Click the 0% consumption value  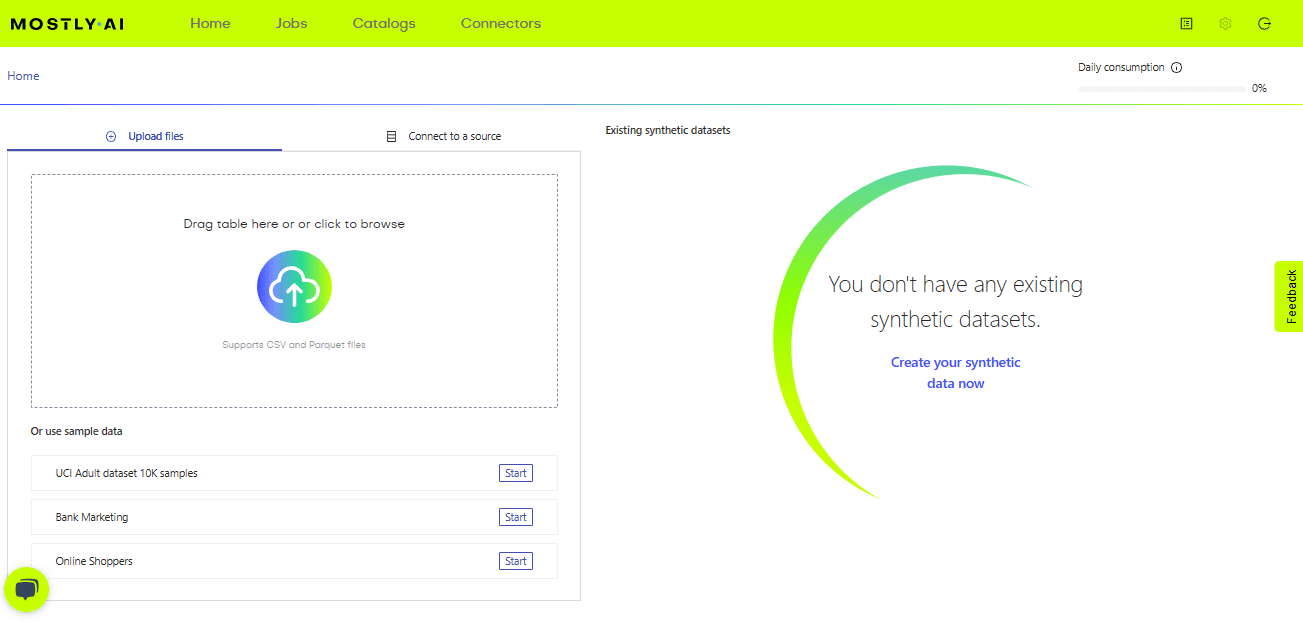[1259, 88]
